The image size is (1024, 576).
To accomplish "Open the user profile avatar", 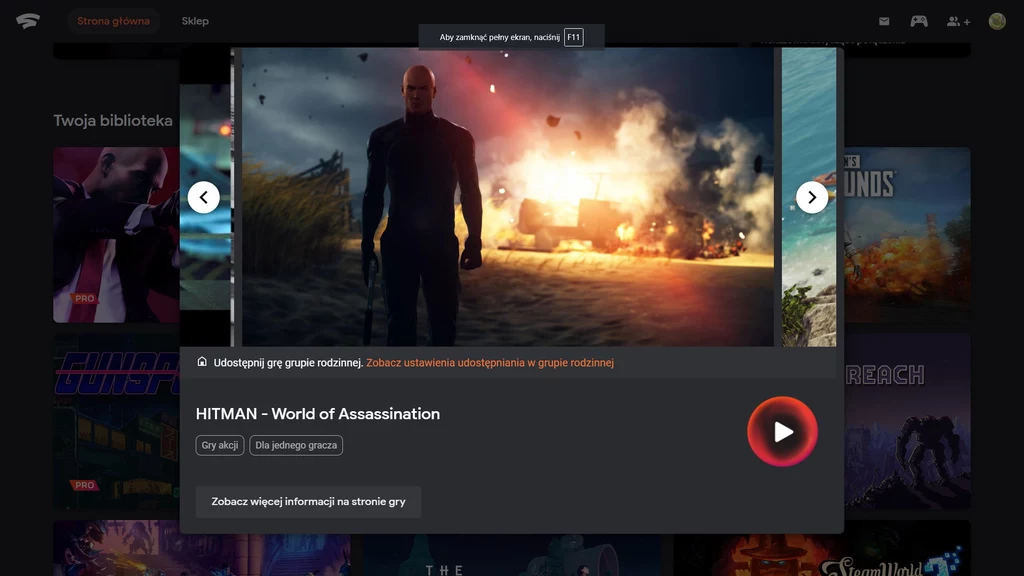I will click(997, 21).
